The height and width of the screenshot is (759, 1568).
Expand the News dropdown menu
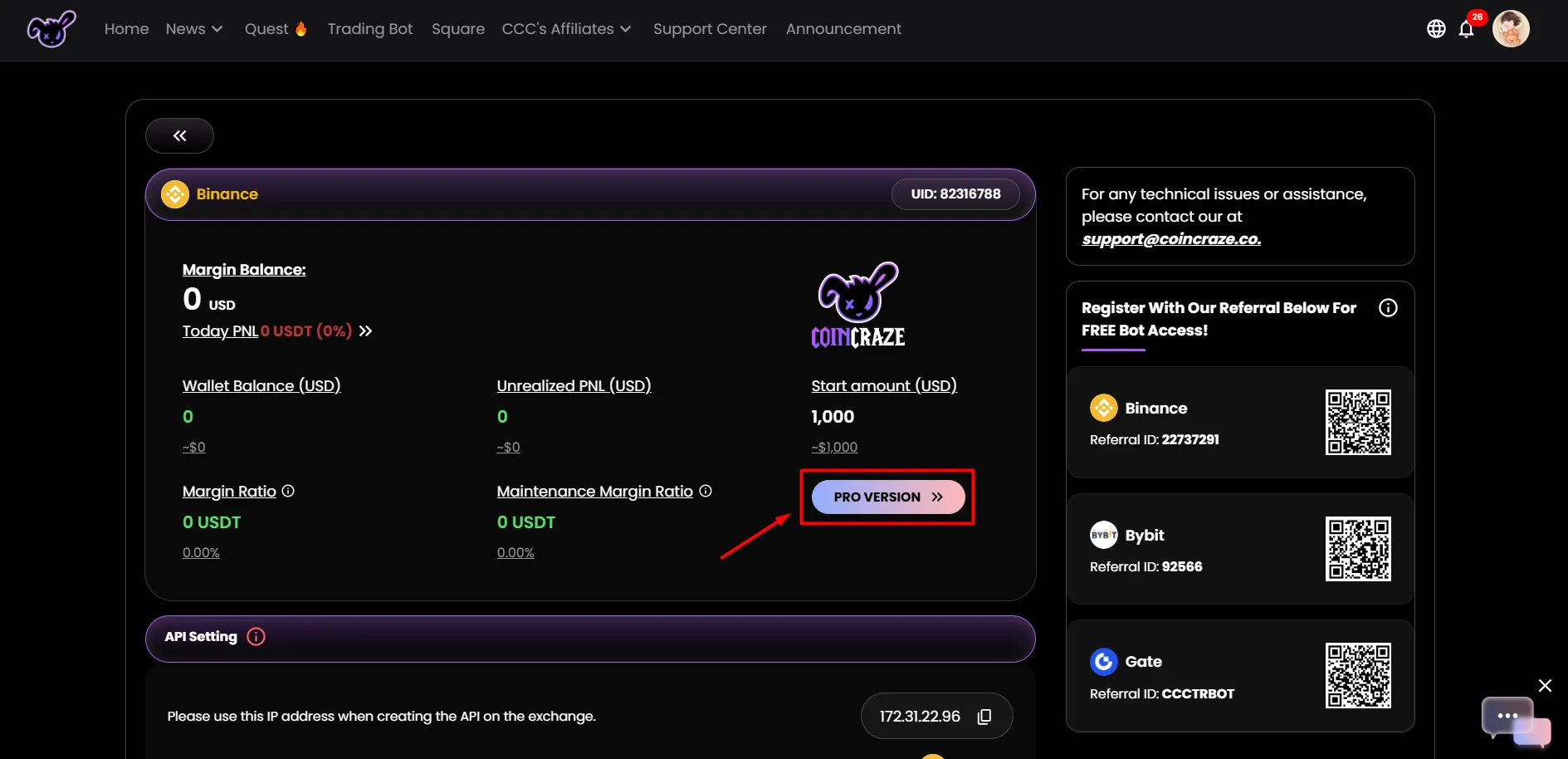(194, 29)
